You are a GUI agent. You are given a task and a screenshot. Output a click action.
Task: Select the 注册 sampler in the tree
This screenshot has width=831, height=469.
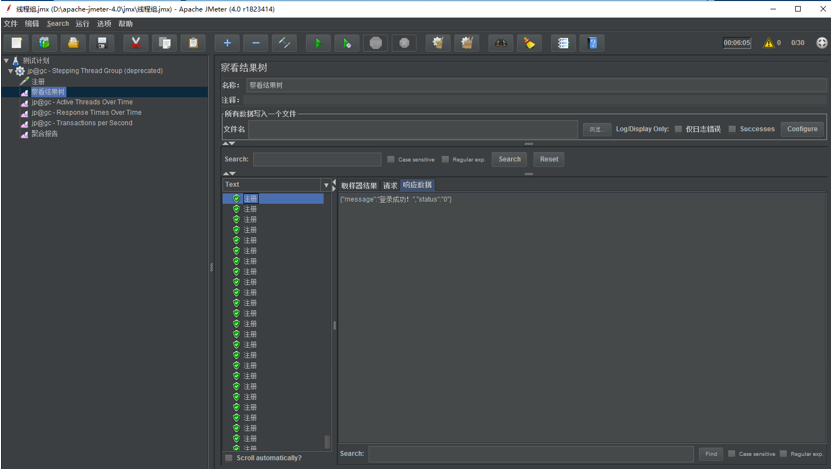click(38, 81)
